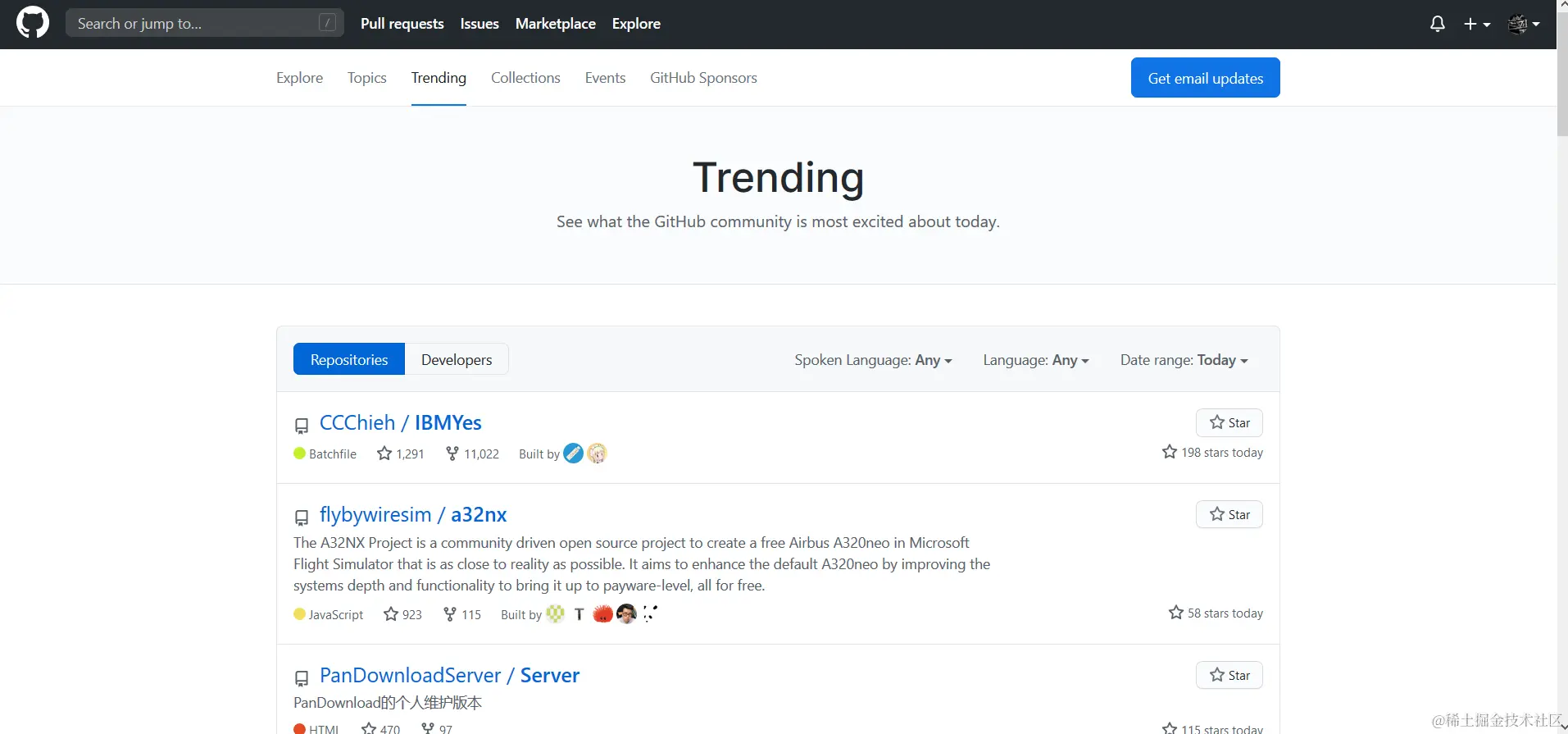
Task: Open Marketplace in the header
Action: tap(556, 24)
